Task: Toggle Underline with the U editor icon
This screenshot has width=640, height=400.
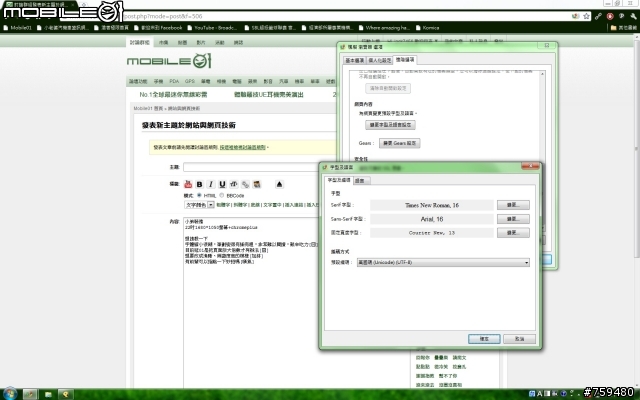Action: [x=222, y=184]
